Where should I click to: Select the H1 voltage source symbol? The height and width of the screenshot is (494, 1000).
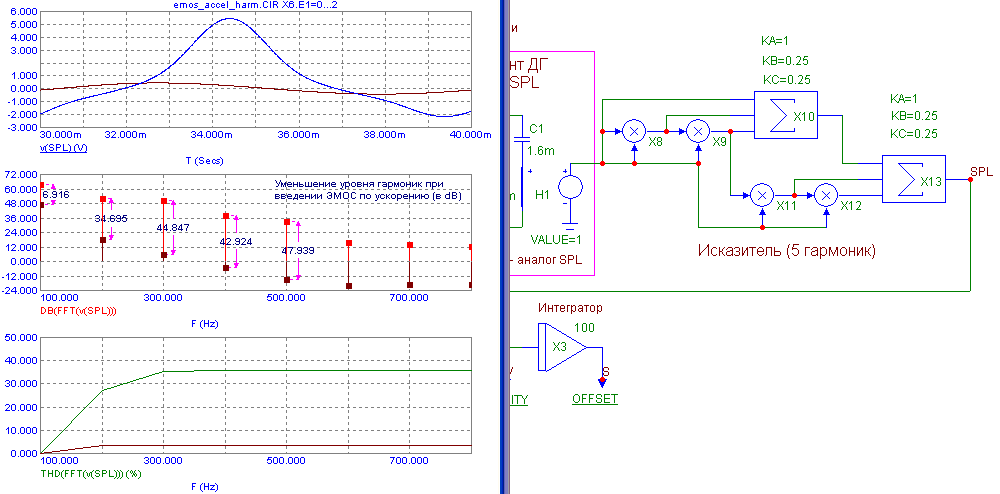(x=570, y=188)
